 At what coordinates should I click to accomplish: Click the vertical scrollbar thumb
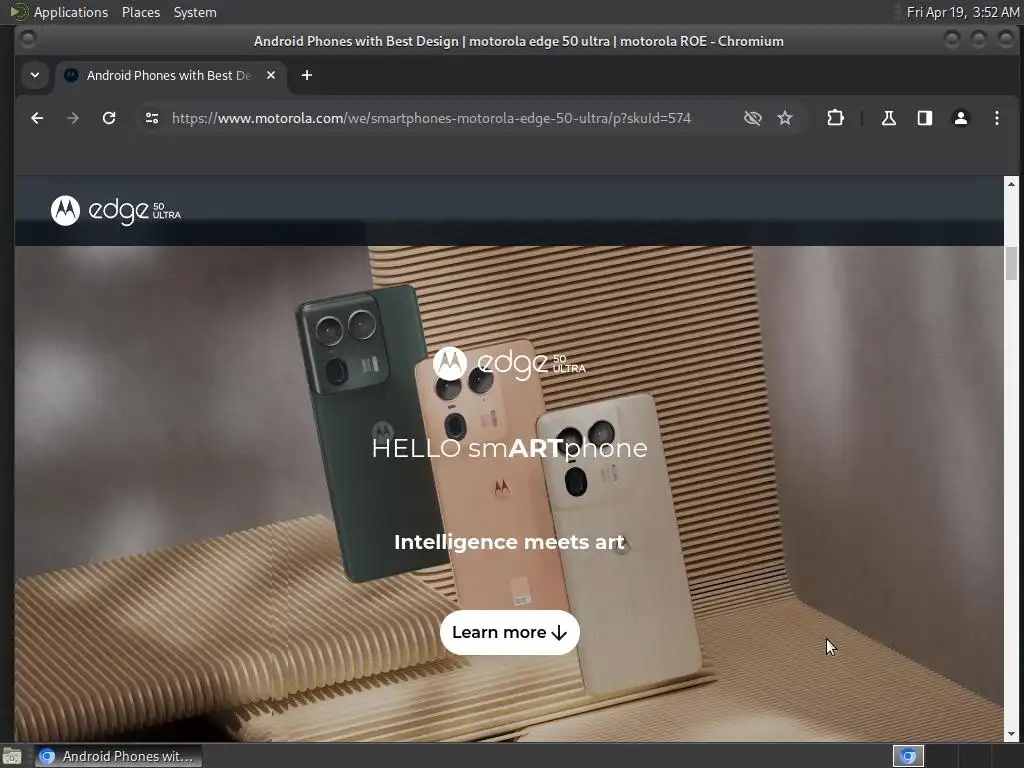[x=1011, y=263]
